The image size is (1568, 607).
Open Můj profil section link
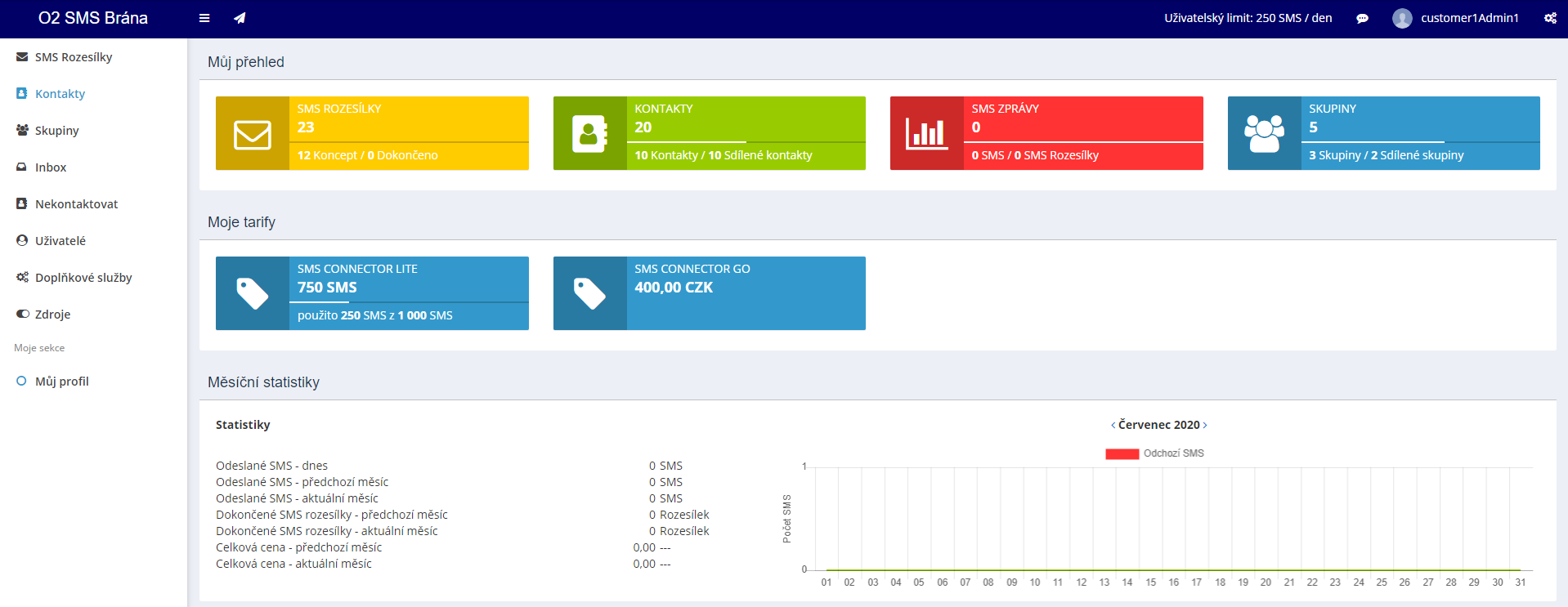pos(61,382)
